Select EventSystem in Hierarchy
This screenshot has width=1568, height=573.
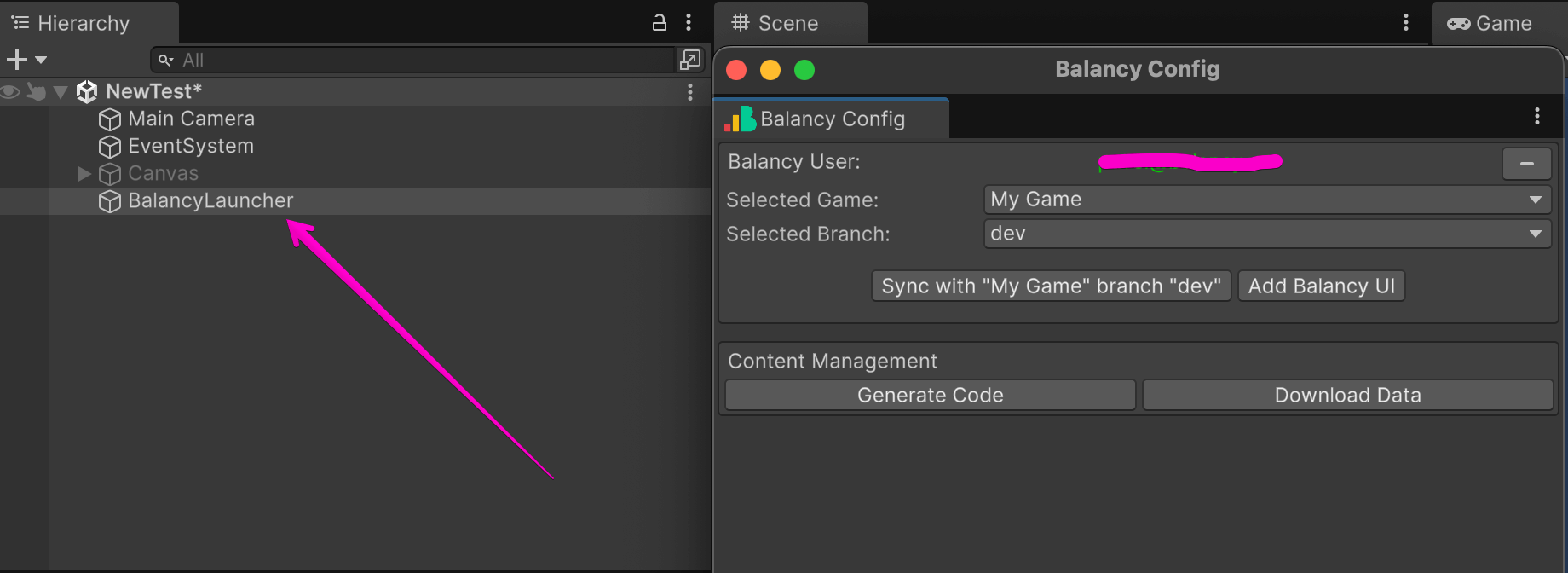pos(191,146)
